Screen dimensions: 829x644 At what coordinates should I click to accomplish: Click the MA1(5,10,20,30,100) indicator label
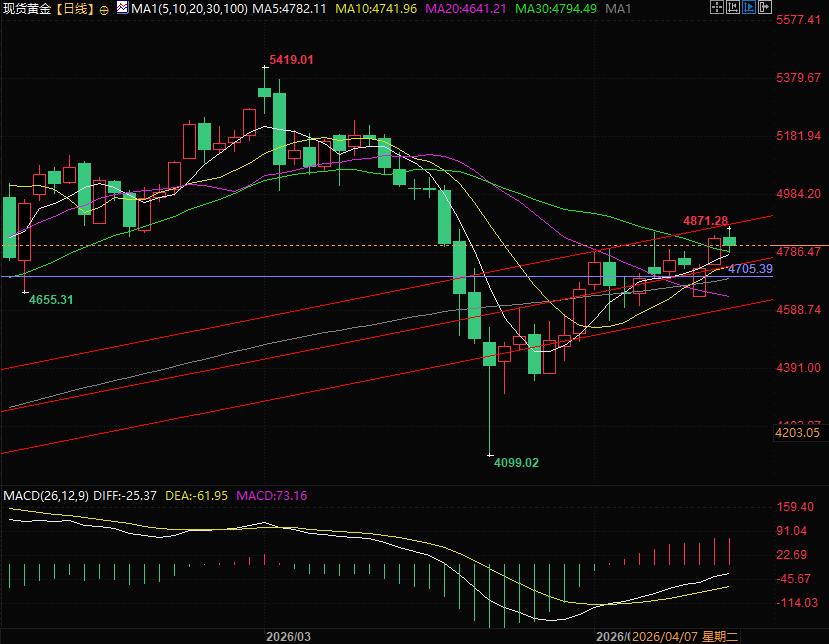189,9
